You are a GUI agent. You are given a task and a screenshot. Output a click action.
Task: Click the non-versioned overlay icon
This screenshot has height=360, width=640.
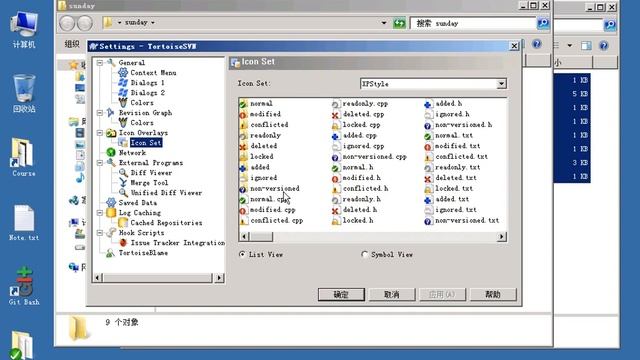(243, 189)
